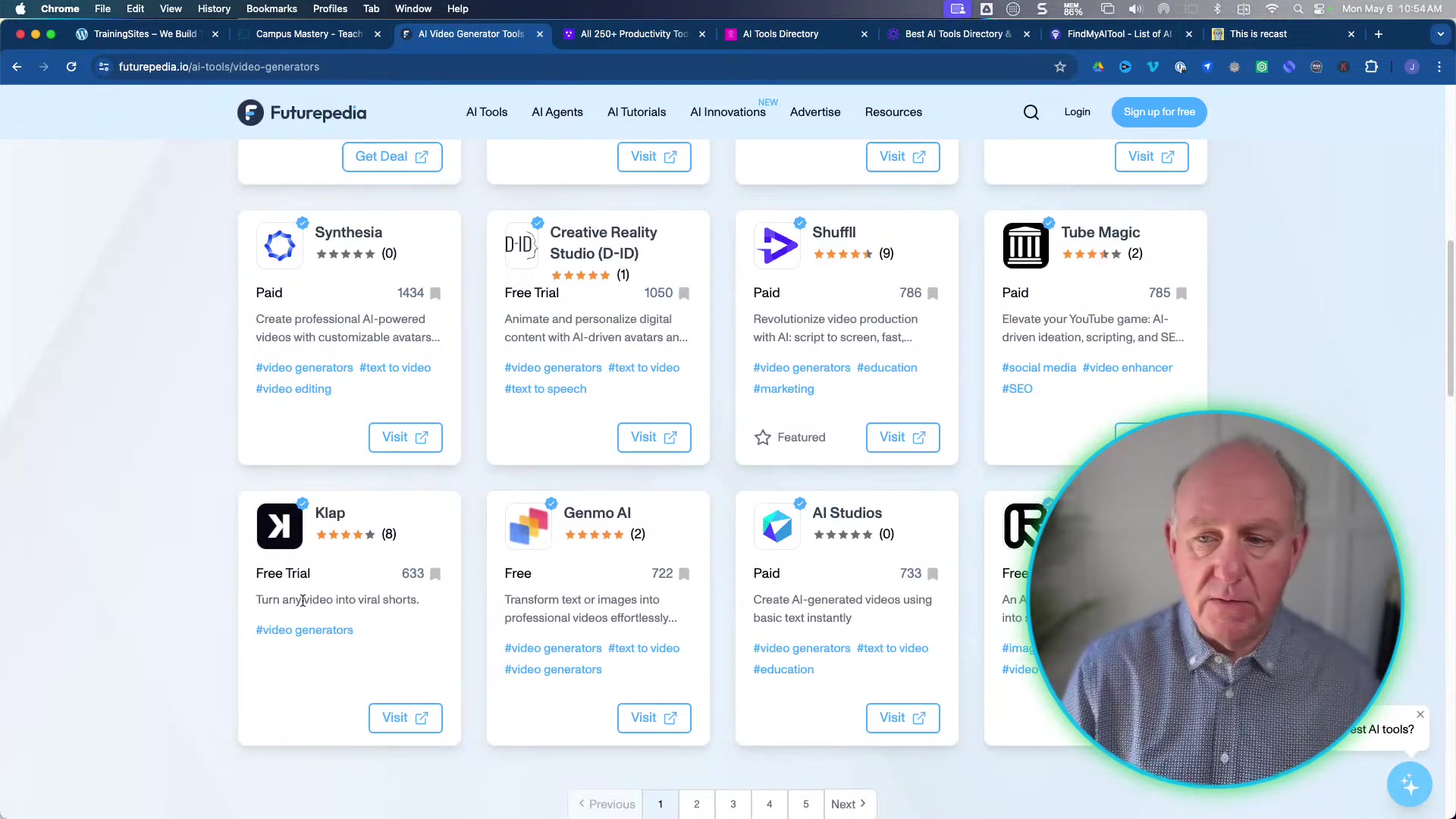1456x819 pixels.
Task: Go to pagination page 2
Action: [x=697, y=804]
